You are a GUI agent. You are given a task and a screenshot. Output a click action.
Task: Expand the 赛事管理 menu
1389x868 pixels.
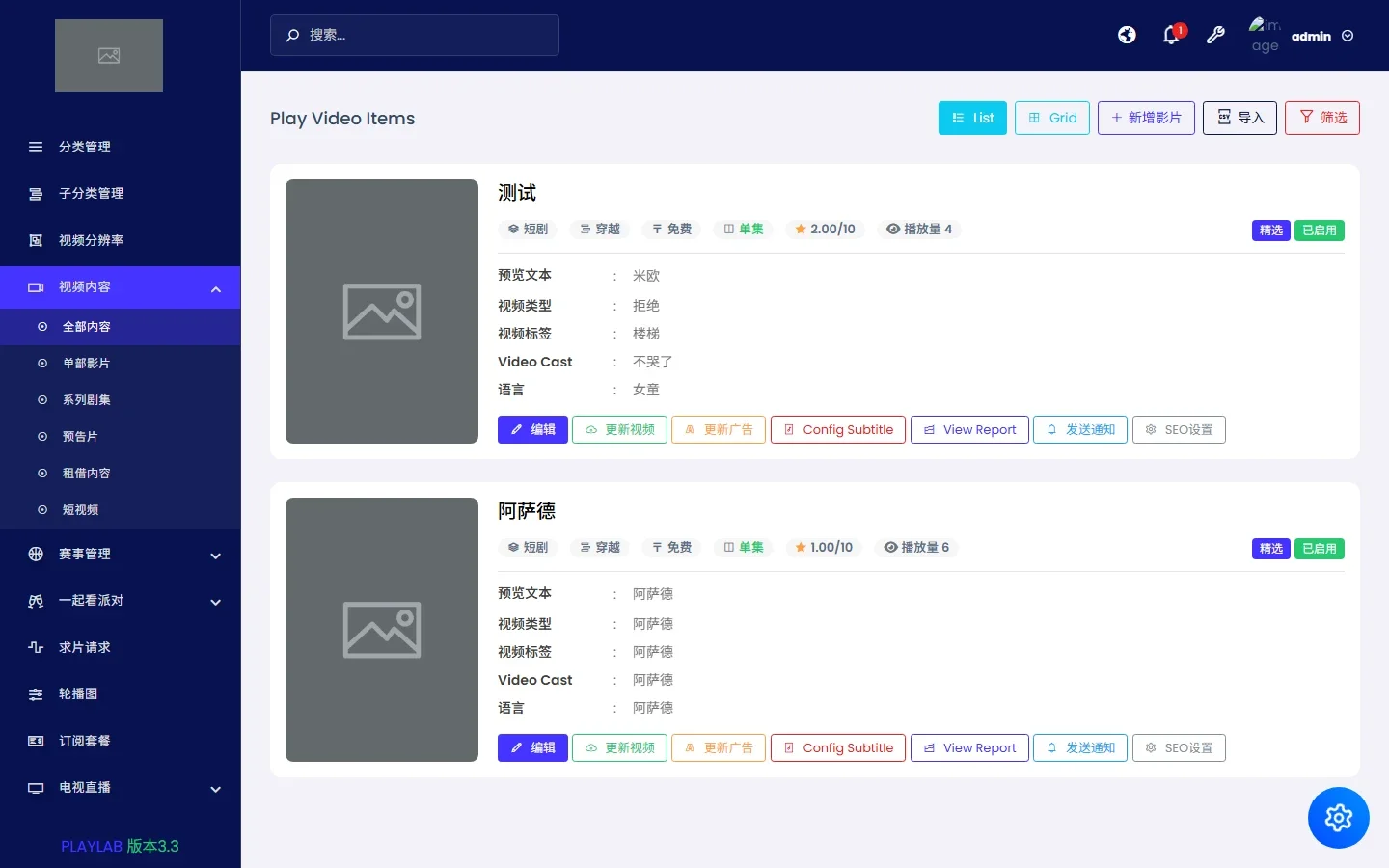pos(120,555)
